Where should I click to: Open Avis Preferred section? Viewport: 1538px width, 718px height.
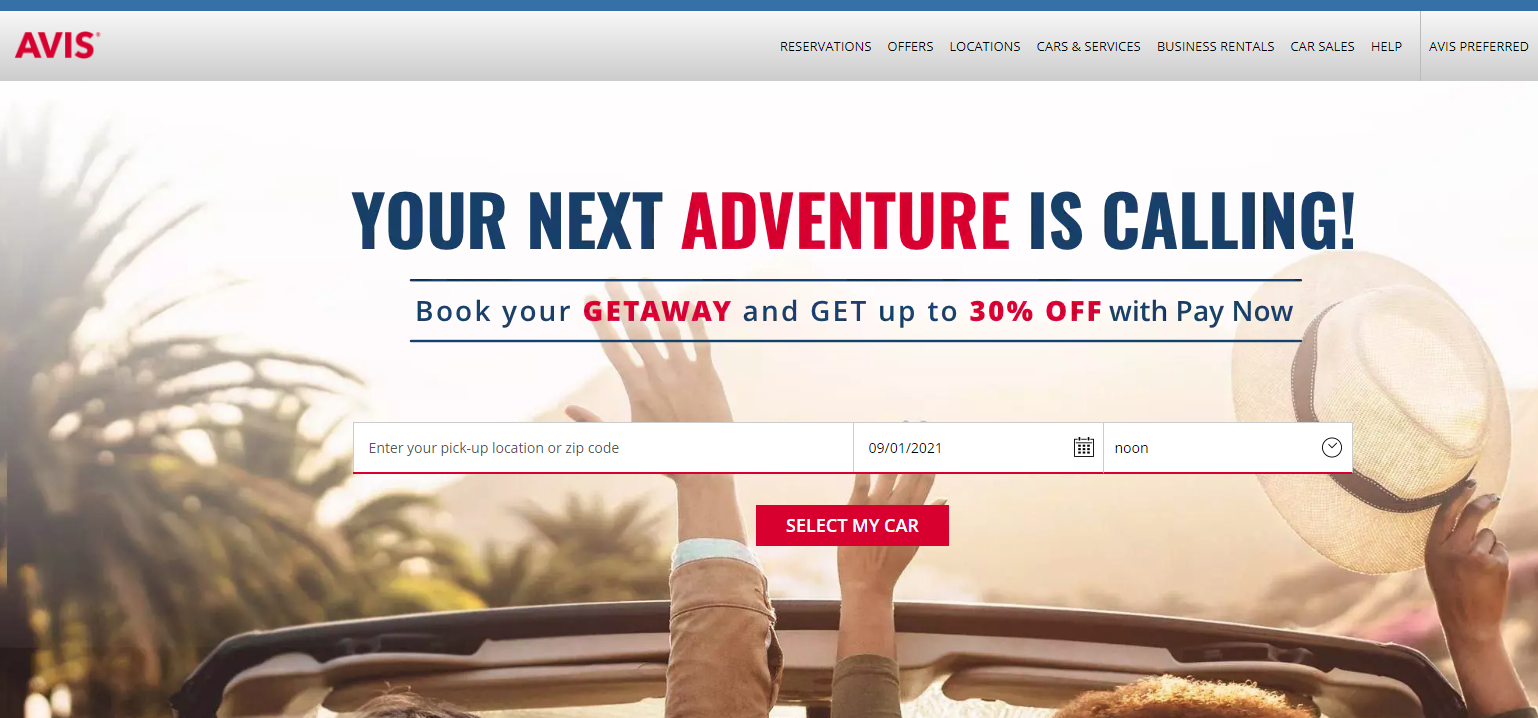pyautogui.click(x=1478, y=46)
